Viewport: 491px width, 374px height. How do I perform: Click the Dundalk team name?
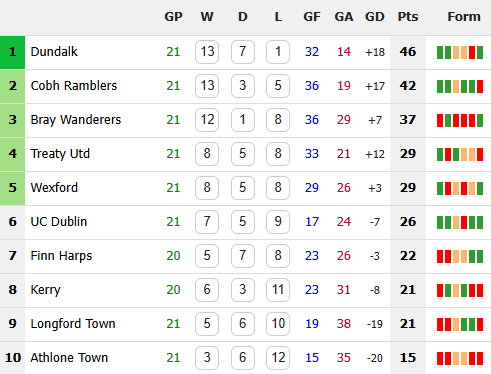click(x=54, y=52)
